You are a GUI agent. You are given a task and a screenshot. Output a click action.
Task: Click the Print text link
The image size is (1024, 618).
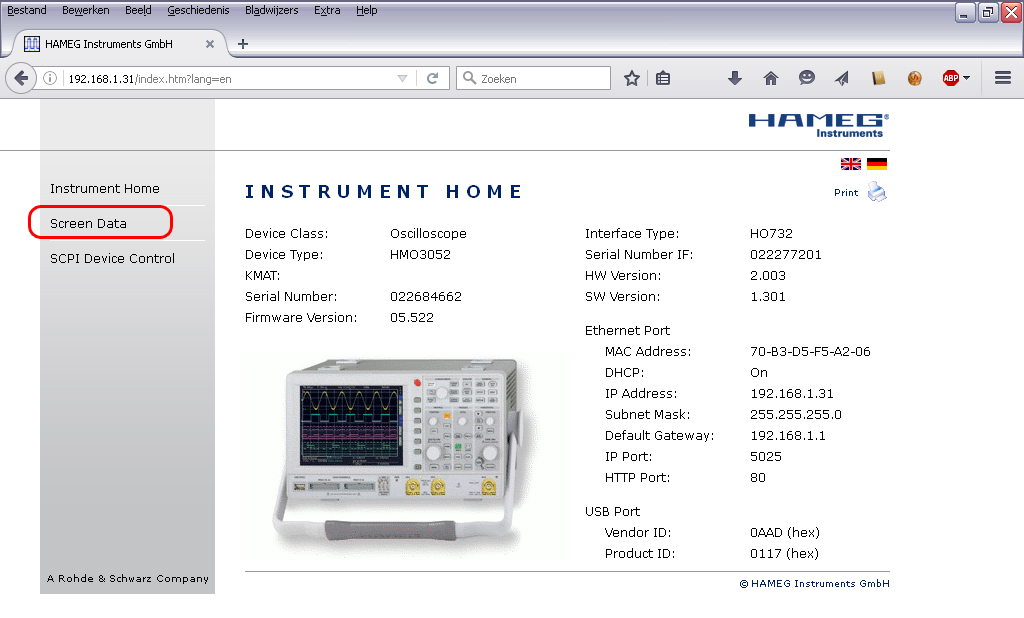pyautogui.click(x=846, y=192)
